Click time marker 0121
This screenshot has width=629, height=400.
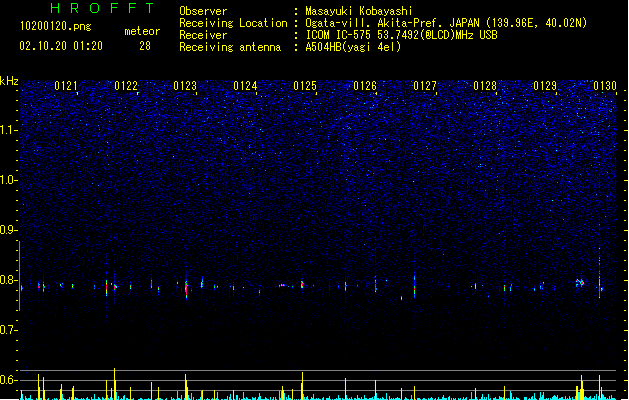pyautogui.click(x=65, y=86)
